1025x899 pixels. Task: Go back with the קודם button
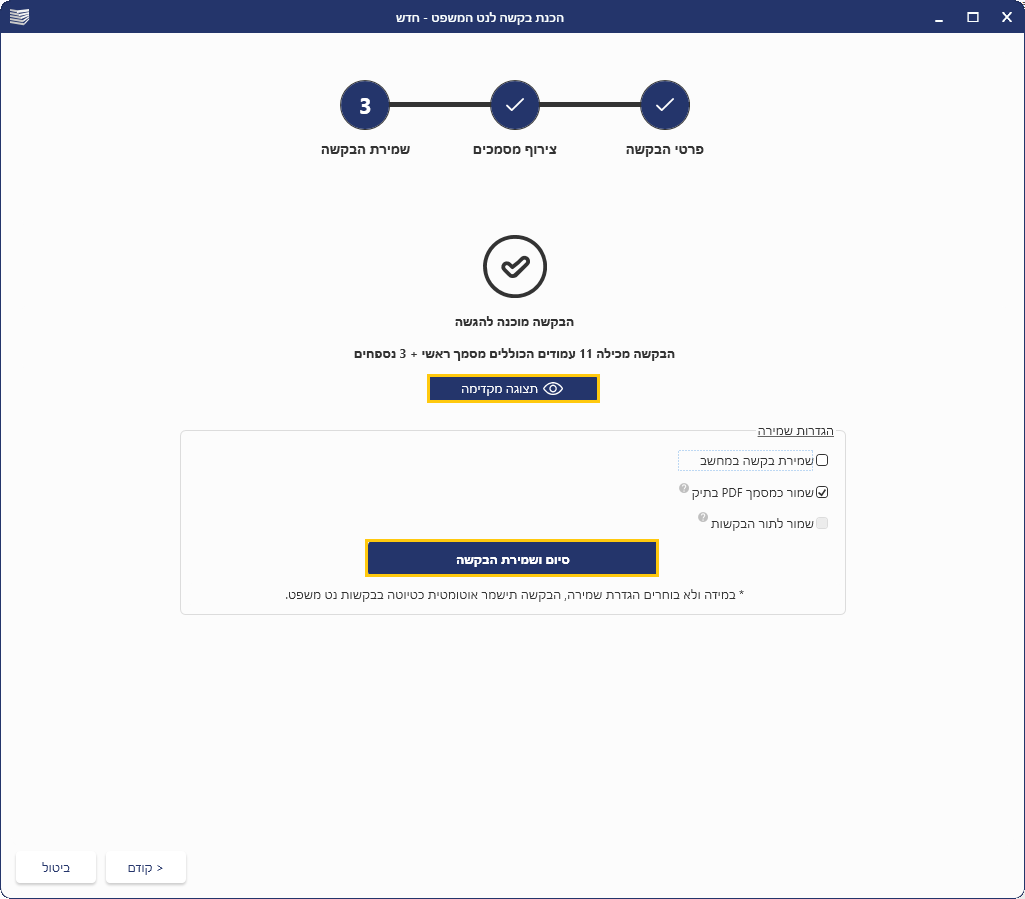146,867
